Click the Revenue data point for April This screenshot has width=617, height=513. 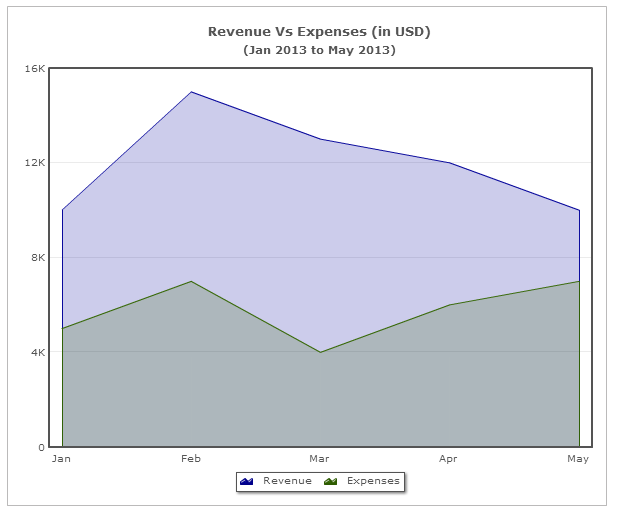tap(449, 163)
